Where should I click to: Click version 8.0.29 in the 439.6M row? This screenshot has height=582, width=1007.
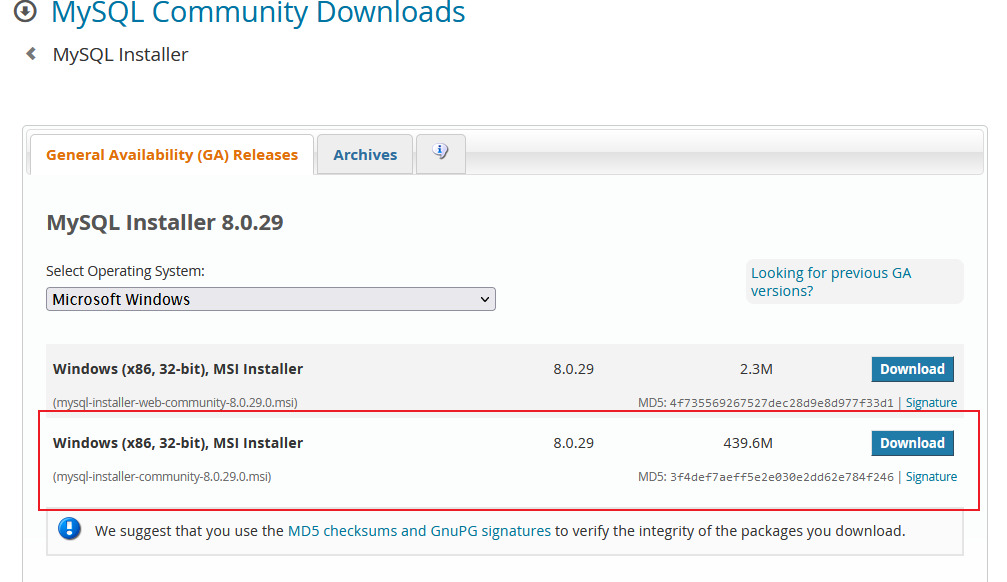tap(574, 443)
